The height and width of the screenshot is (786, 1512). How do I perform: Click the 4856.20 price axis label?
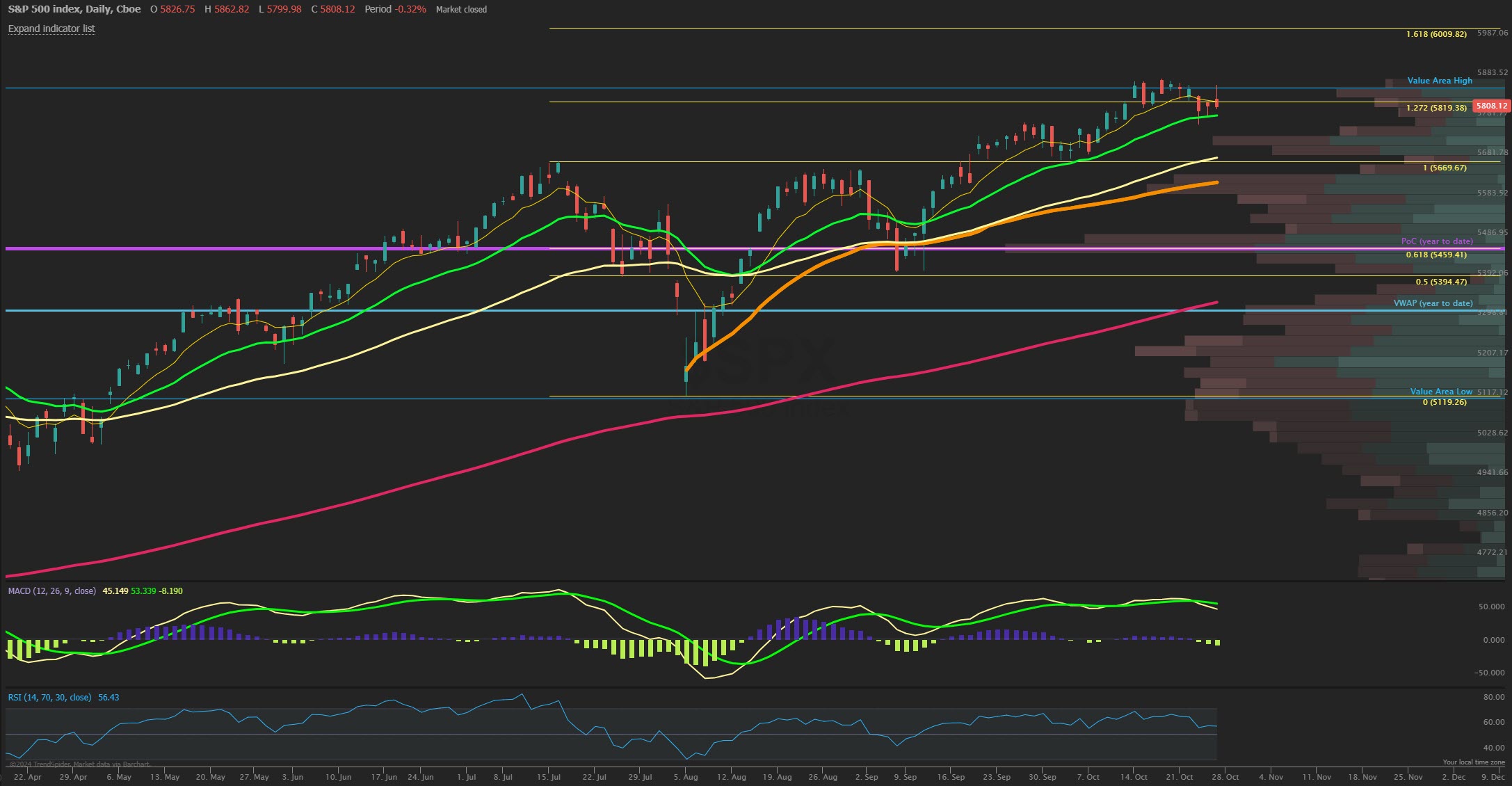click(x=1493, y=513)
